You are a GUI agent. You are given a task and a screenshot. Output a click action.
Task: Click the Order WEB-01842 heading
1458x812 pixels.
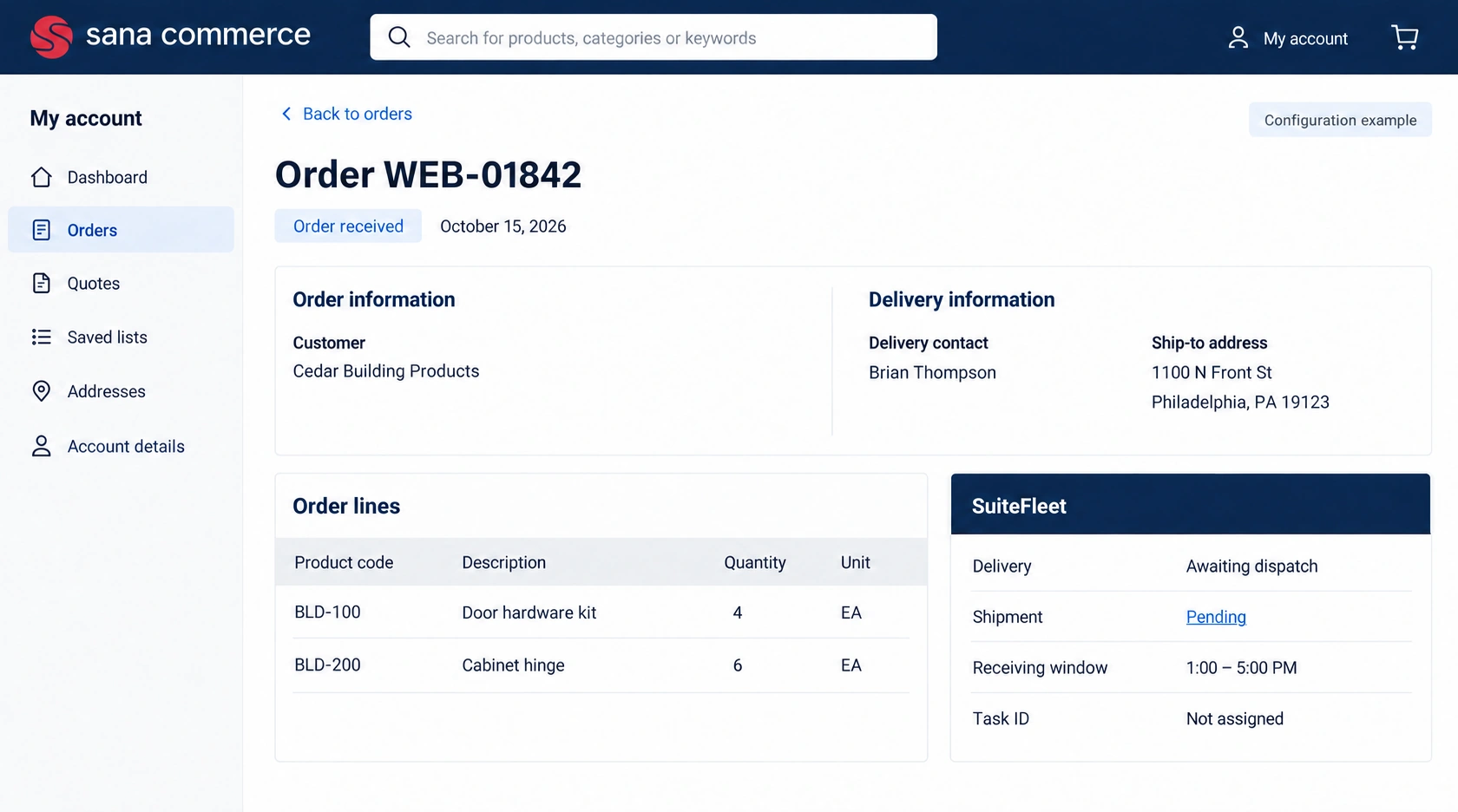point(429,174)
